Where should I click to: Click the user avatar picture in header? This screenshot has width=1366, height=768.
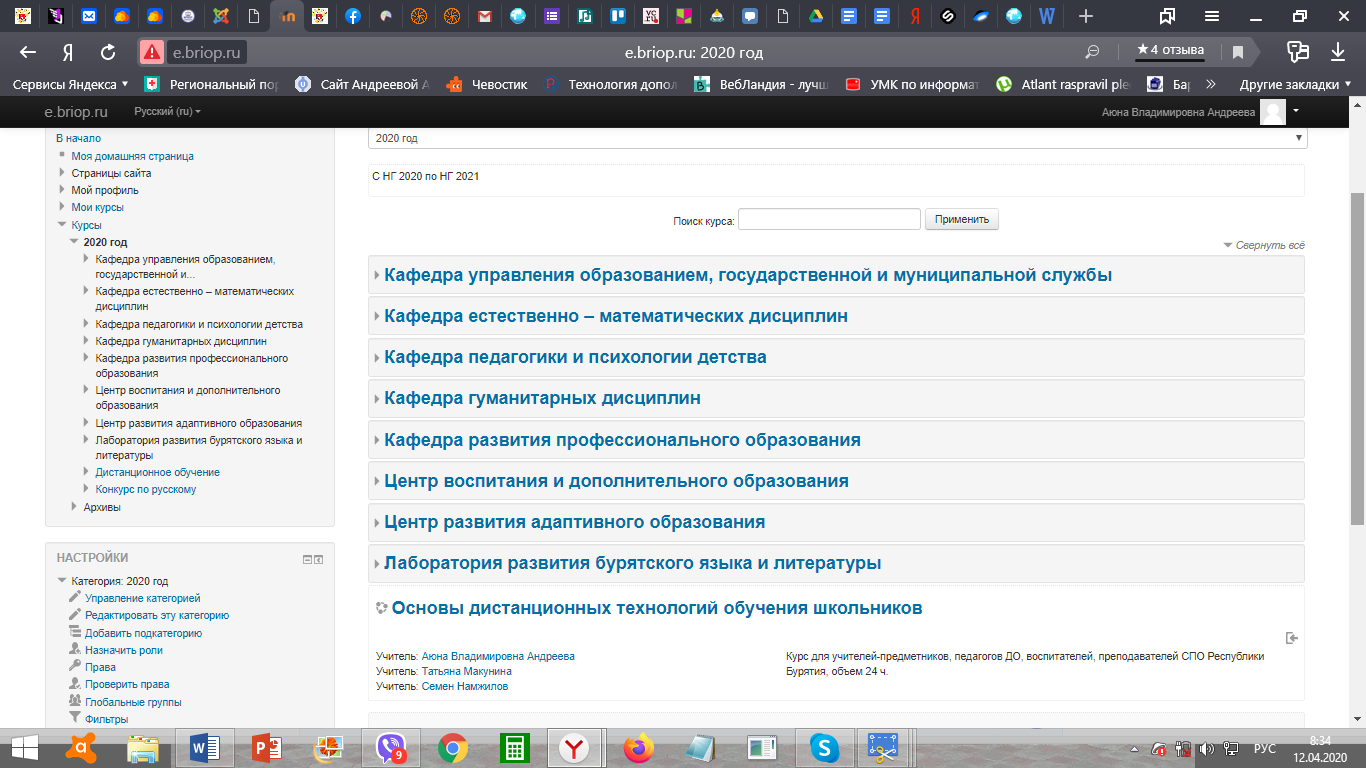1272,112
